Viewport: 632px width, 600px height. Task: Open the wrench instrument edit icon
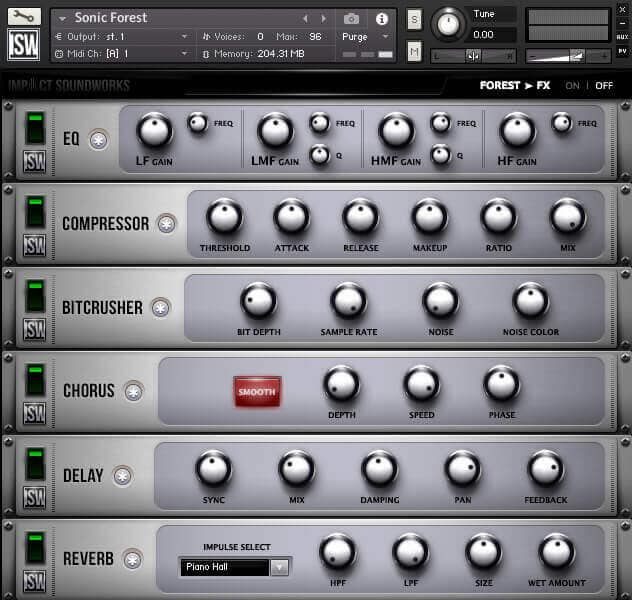24,17
